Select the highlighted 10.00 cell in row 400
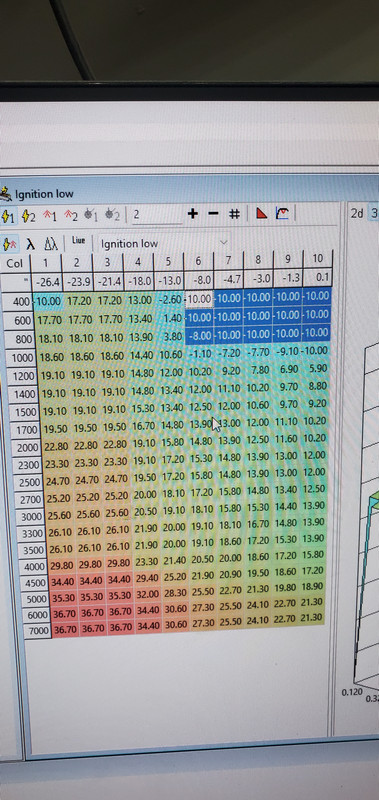Screen dimensions: 379x800 (x=198, y=299)
